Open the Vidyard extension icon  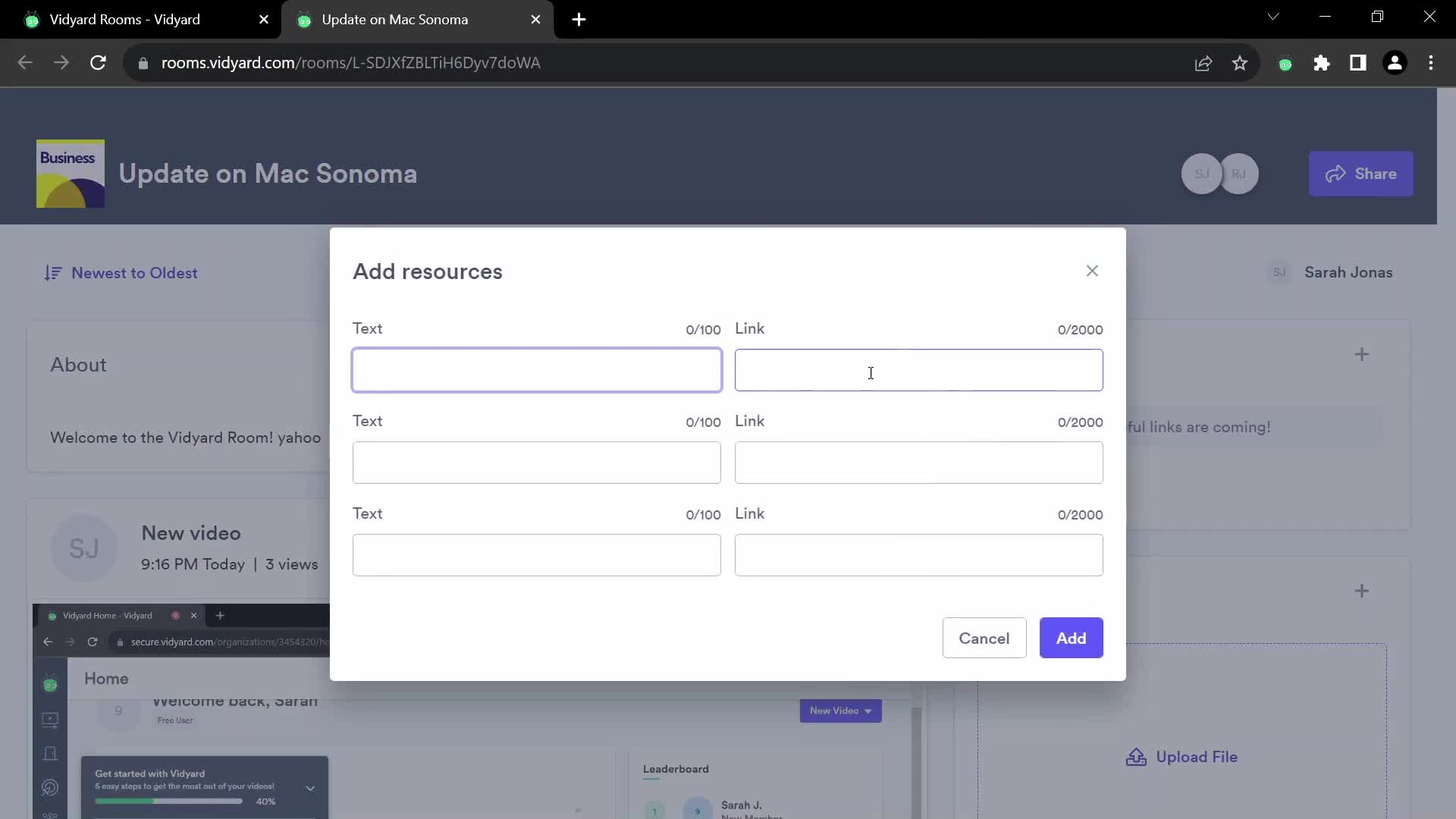pos(1285,64)
